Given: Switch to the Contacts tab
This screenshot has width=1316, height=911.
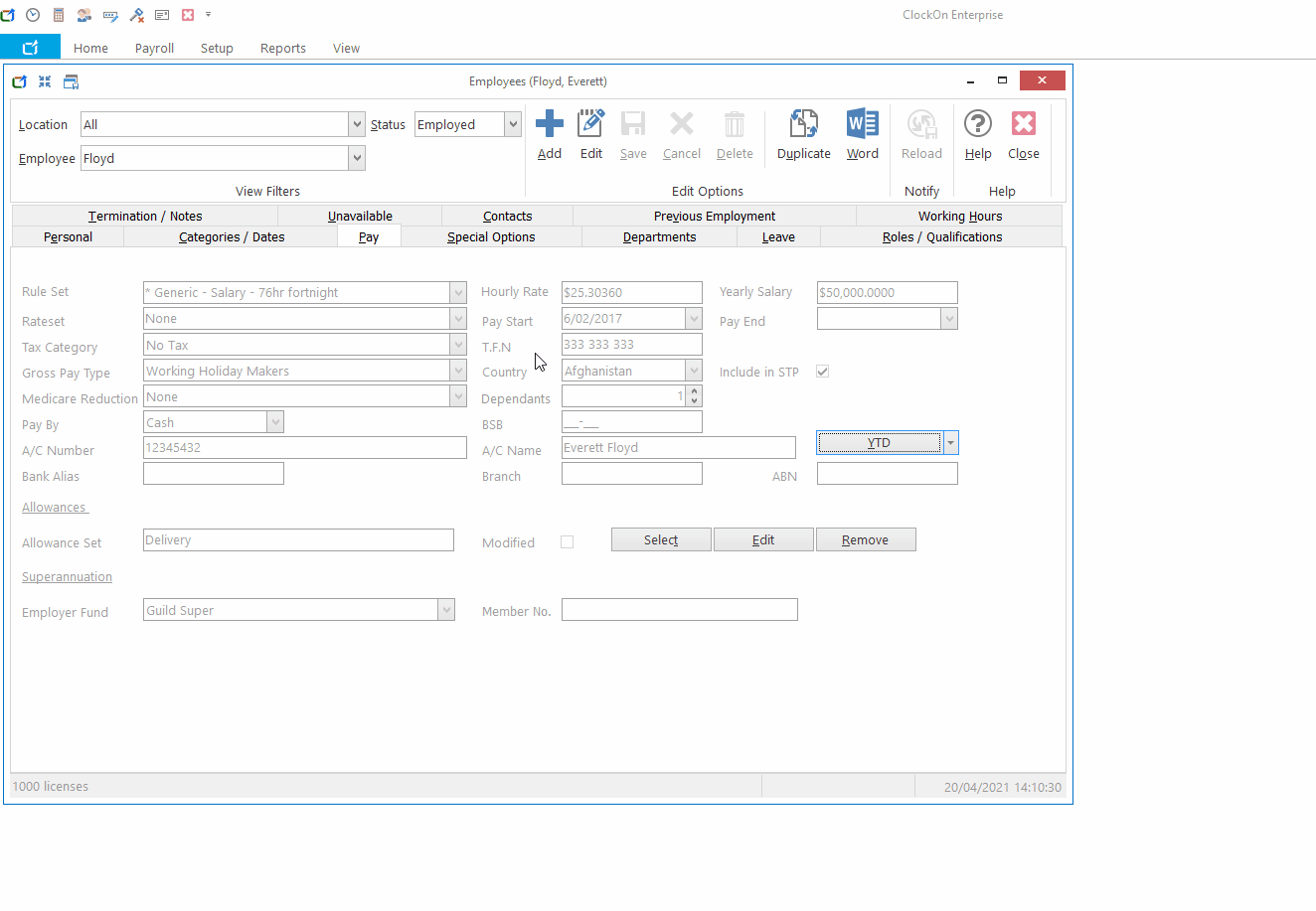Looking at the screenshot, I should [507, 216].
